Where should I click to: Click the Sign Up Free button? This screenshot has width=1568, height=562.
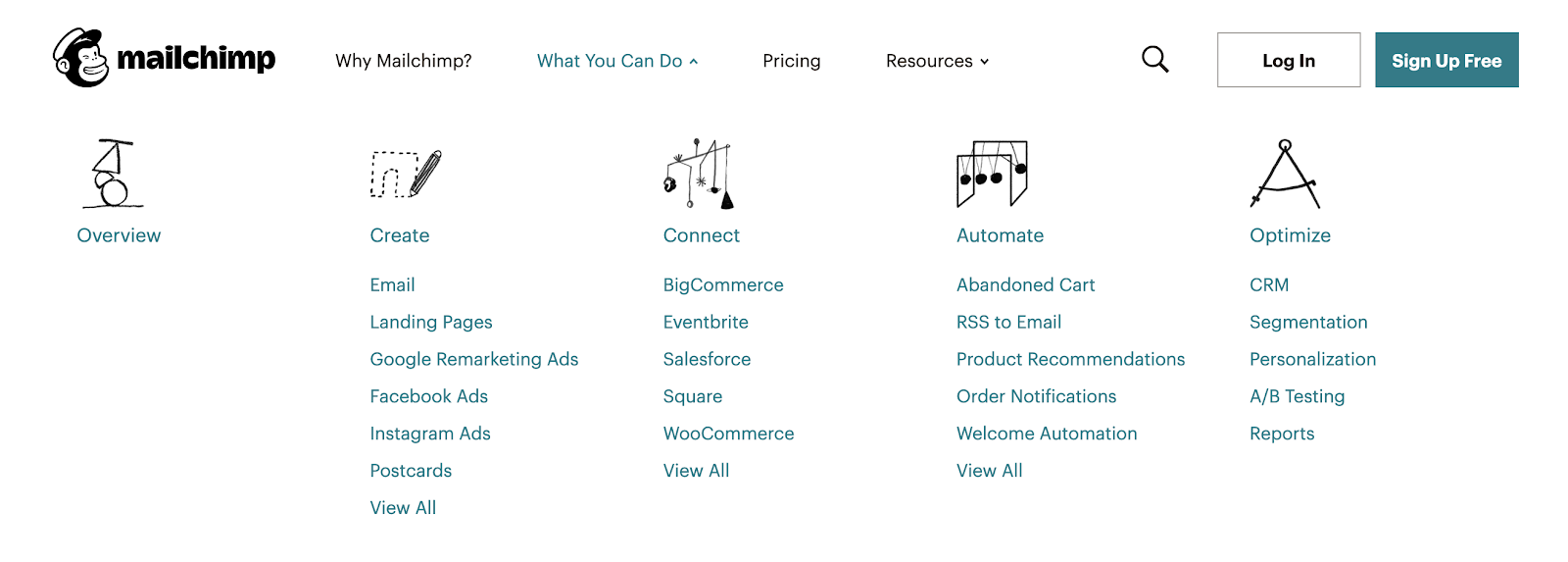point(1446,60)
